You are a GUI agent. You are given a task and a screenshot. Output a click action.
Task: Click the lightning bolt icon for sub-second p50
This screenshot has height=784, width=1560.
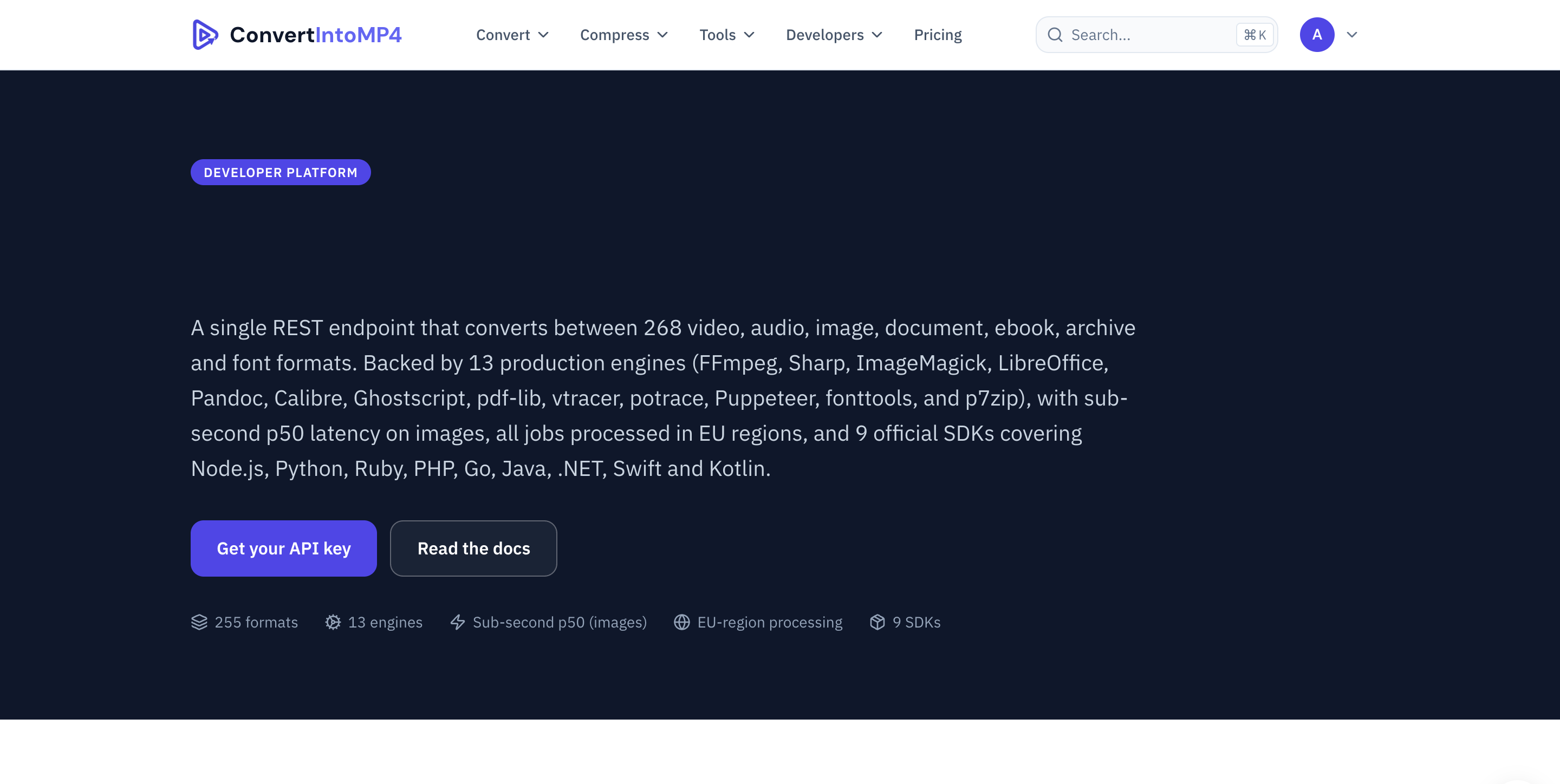tap(458, 622)
